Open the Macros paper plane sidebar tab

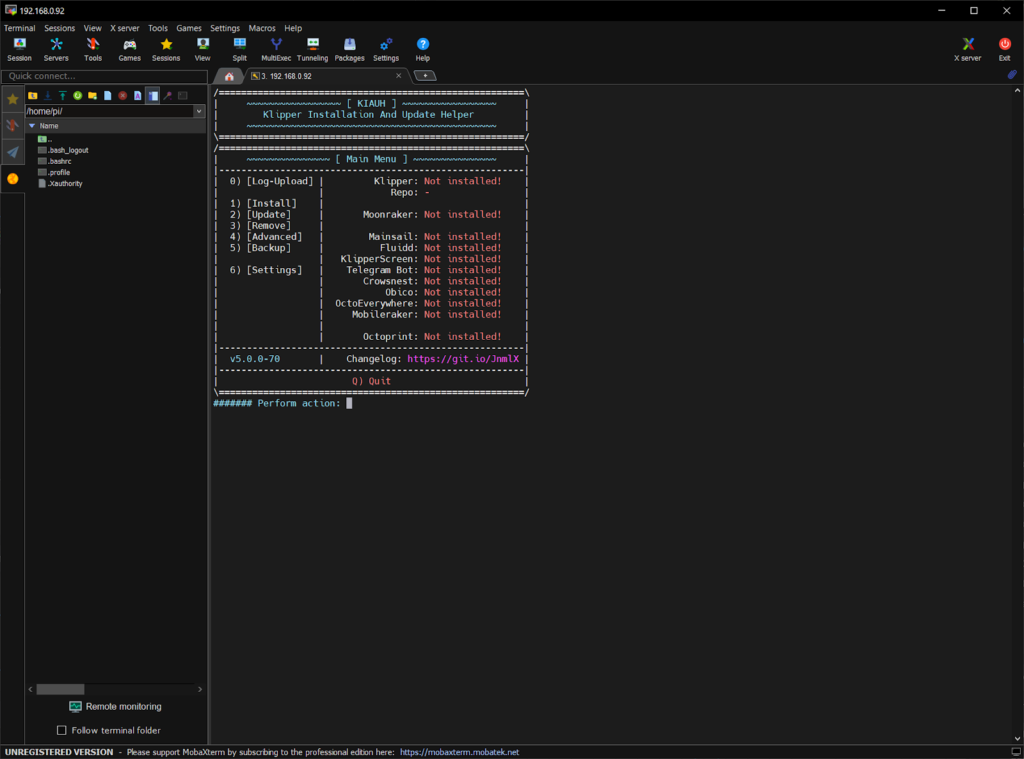tap(12, 152)
